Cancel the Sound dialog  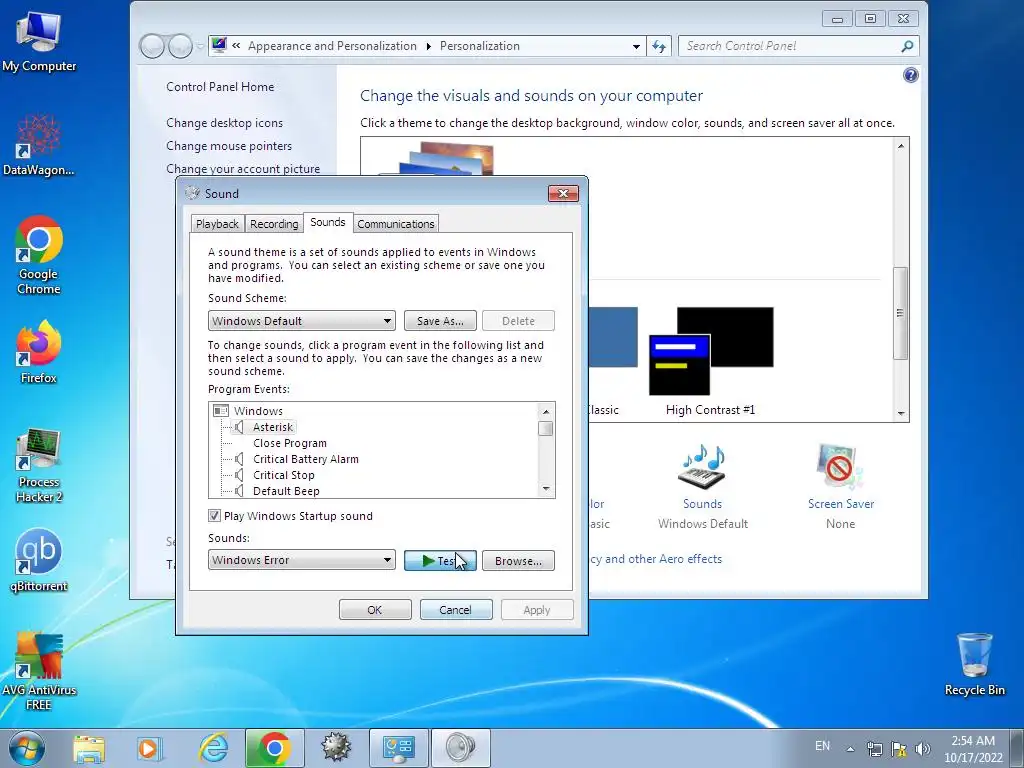(456, 610)
